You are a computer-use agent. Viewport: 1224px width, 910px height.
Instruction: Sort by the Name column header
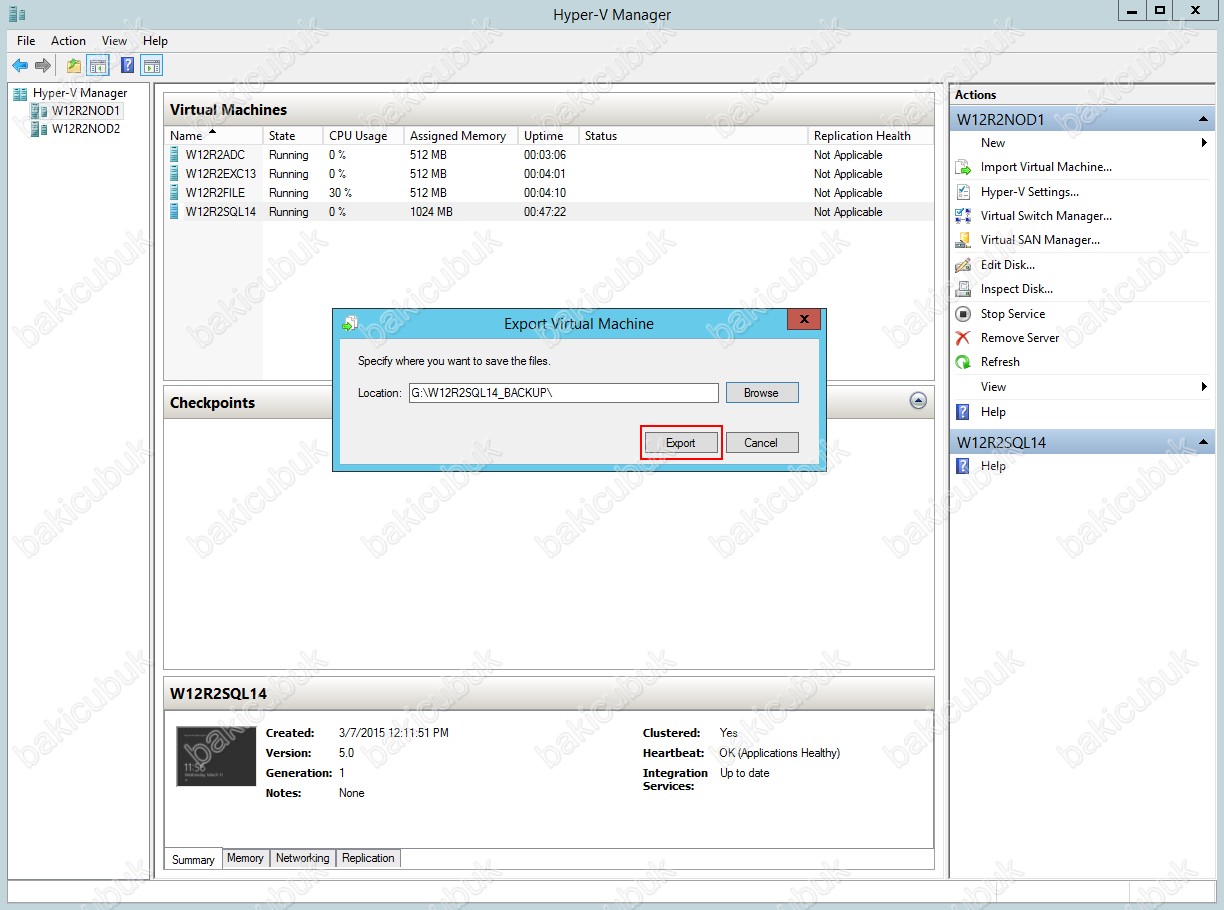(213, 136)
